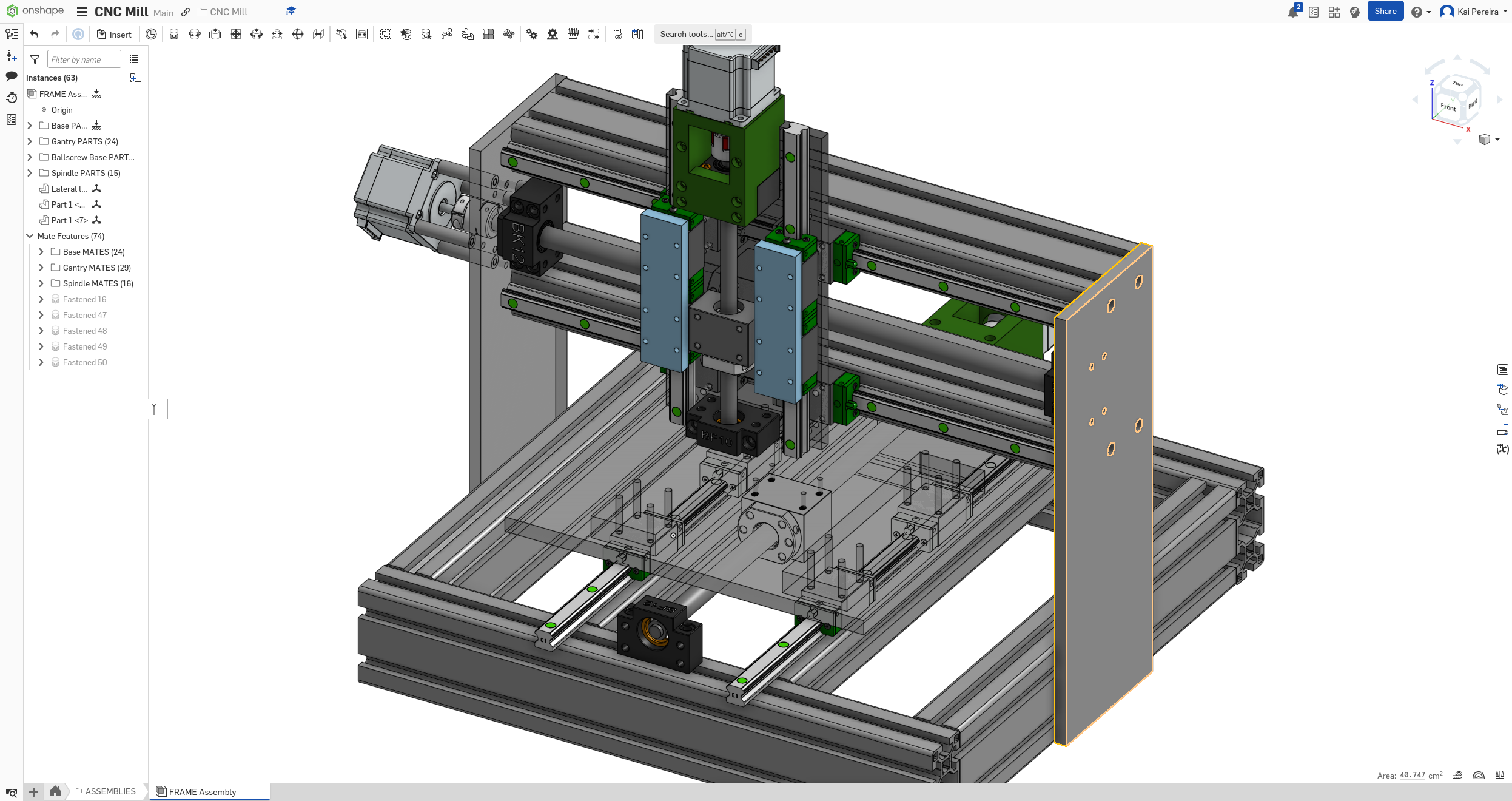Screen dimensions: 1512x801
Task: Open the ASSEMBLIES tab folder
Action: pos(110,791)
